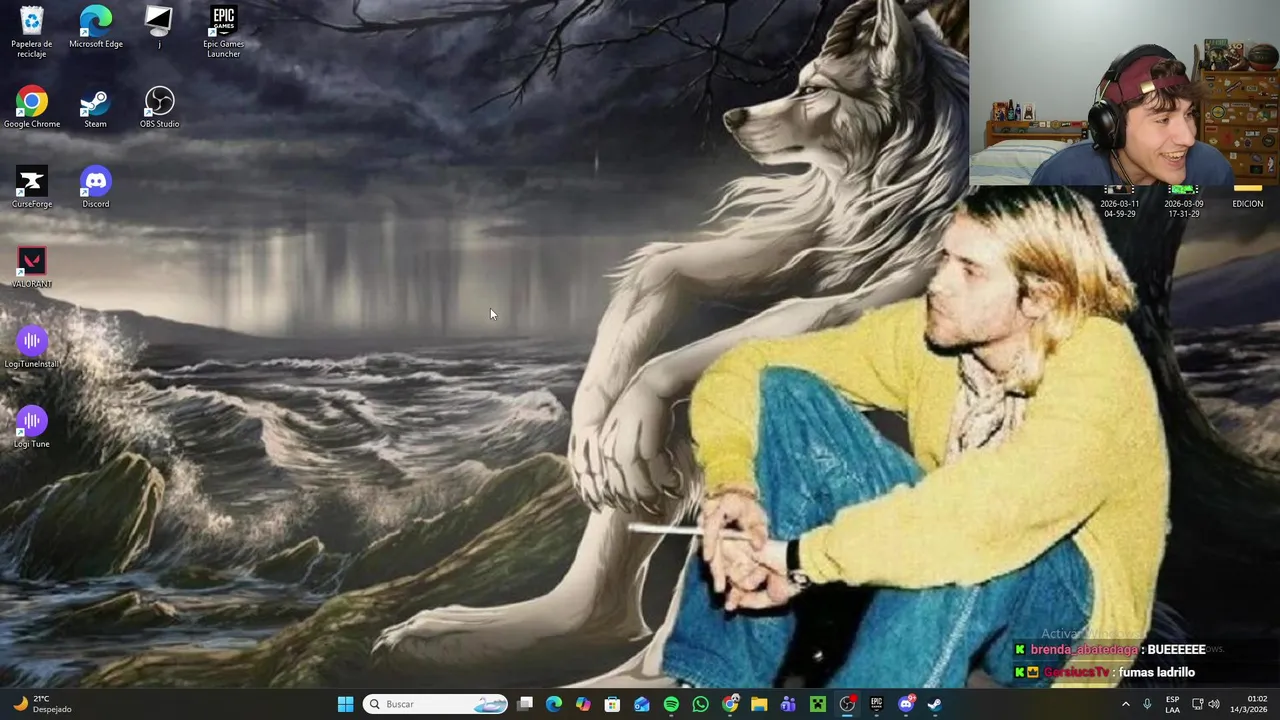Select the Logi Tune desktop shortcut

(x=32, y=428)
